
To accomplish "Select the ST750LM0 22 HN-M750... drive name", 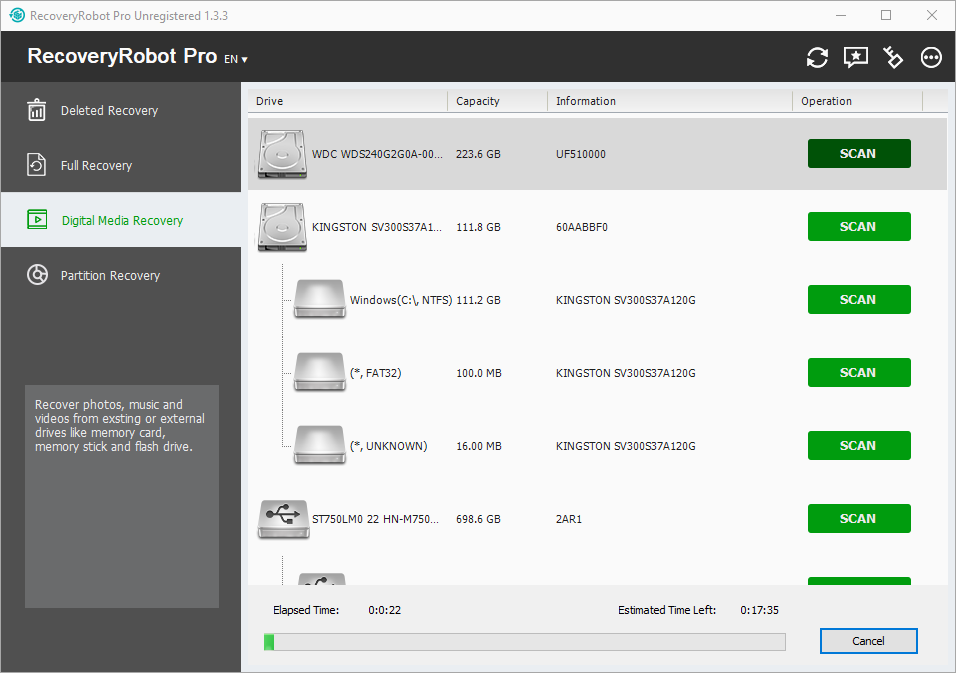I will pos(375,519).
